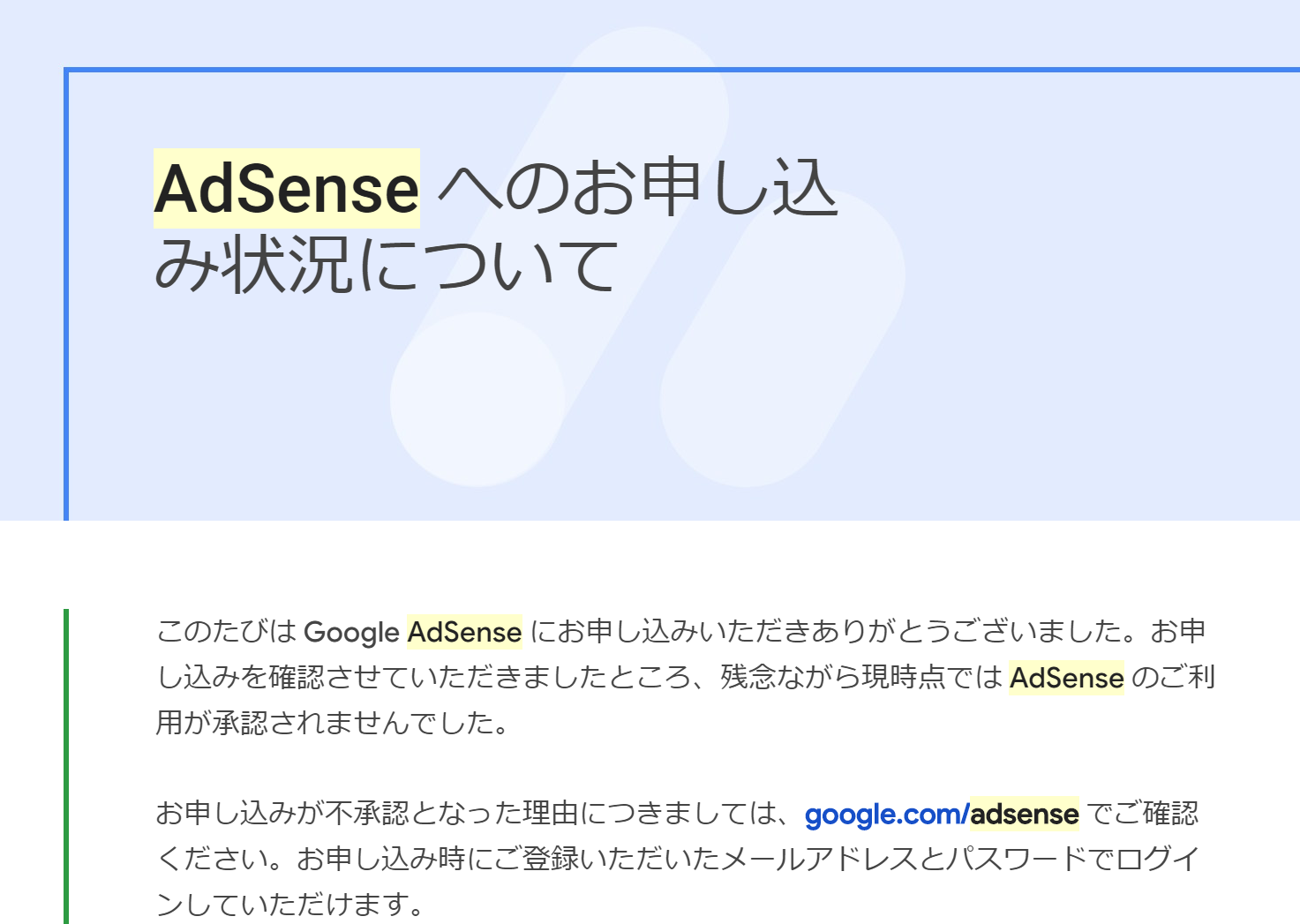This screenshot has width=1300, height=924.
Task: Click heading text へのお申し込
Action: click(x=637, y=189)
